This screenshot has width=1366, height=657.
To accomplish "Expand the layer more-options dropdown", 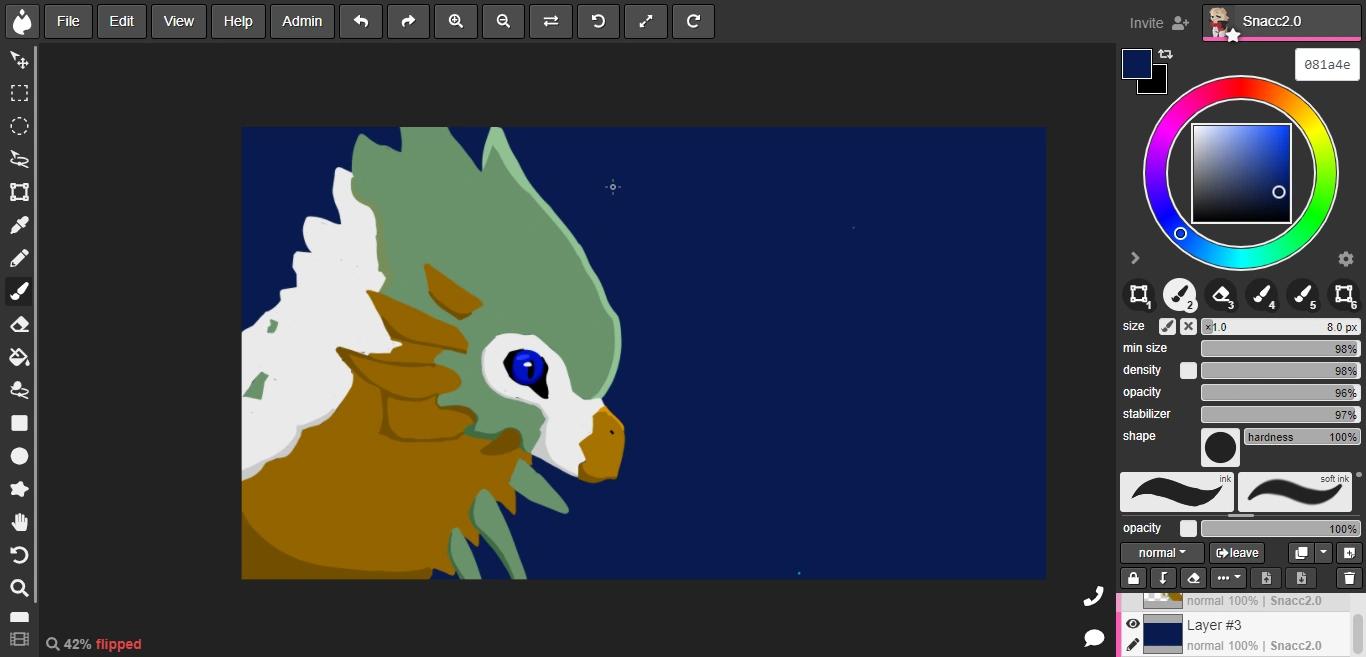I will (x=1228, y=578).
